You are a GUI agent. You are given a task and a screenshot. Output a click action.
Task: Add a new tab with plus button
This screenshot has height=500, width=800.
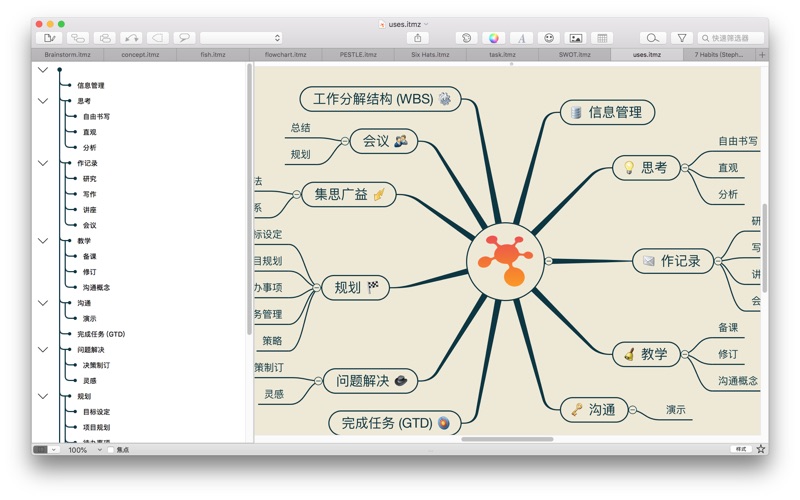[762, 55]
